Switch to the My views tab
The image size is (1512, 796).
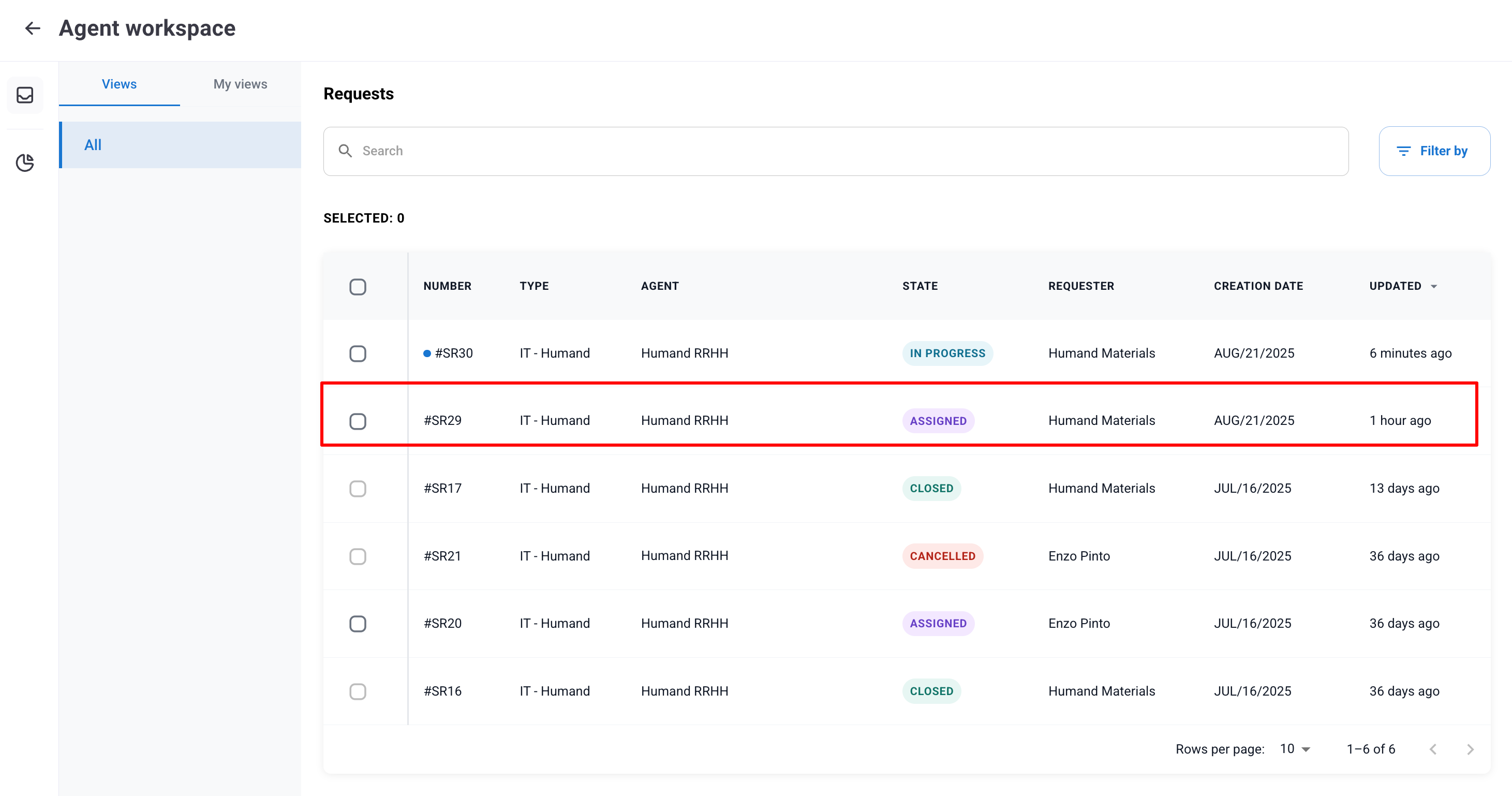[240, 84]
